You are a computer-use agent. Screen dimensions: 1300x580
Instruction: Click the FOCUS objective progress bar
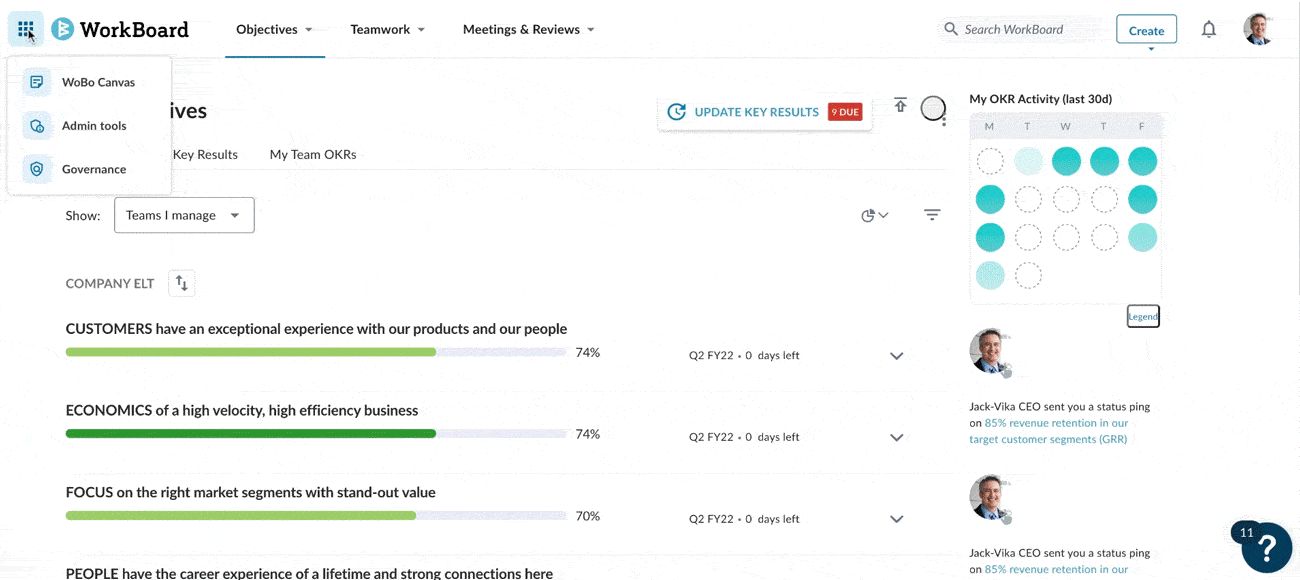point(316,516)
